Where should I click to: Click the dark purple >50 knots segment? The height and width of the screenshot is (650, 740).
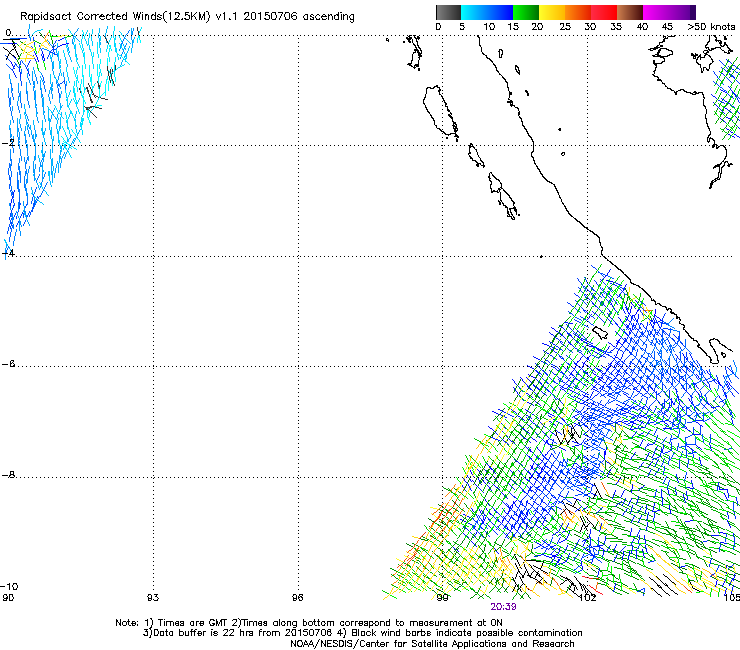coord(693,12)
